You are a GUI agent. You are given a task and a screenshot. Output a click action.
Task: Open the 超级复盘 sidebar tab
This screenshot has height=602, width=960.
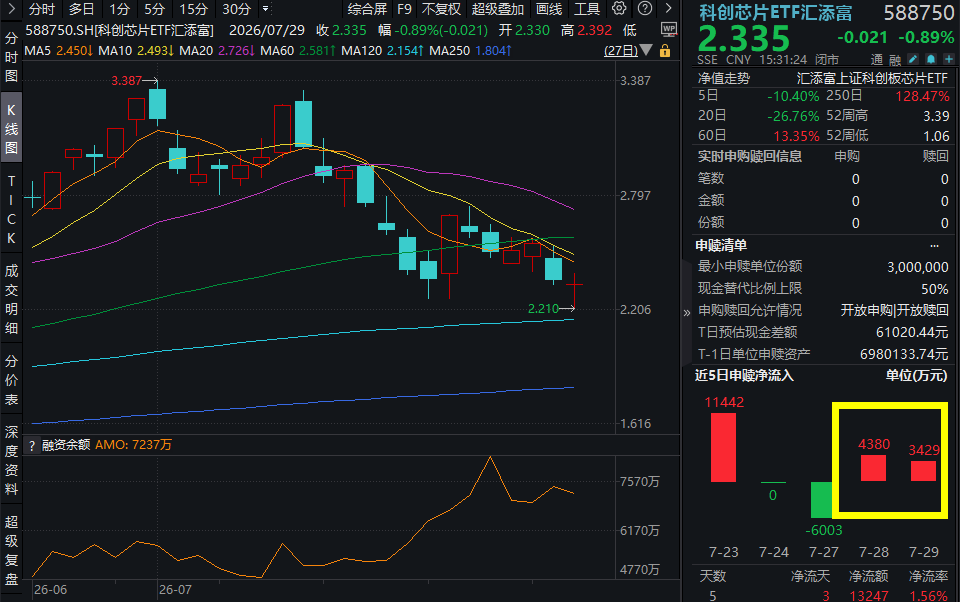(11, 550)
